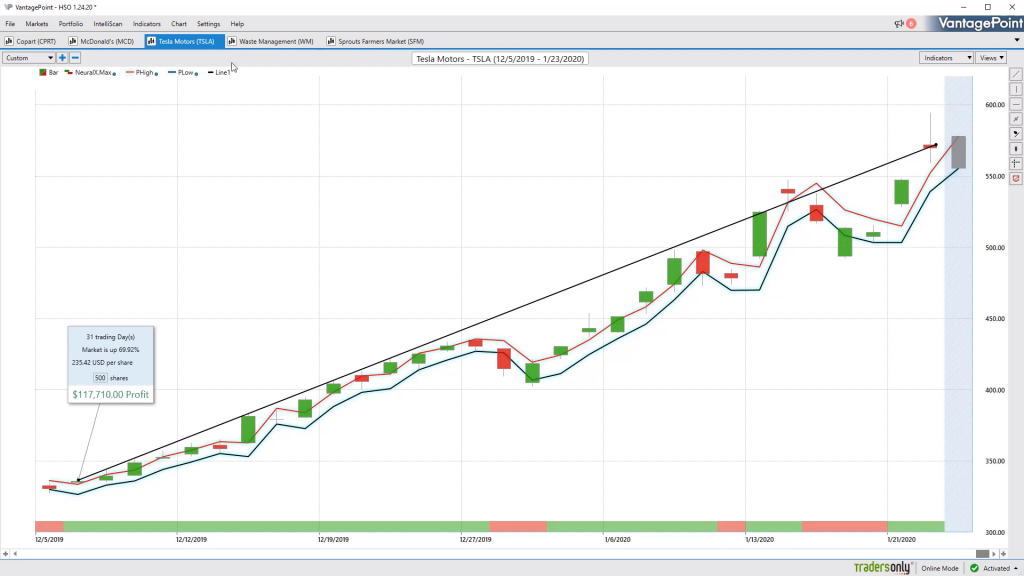This screenshot has height=576, width=1024.
Task: Click the Sprouts Farmers Market tab's chart icon
Action: 331,41
